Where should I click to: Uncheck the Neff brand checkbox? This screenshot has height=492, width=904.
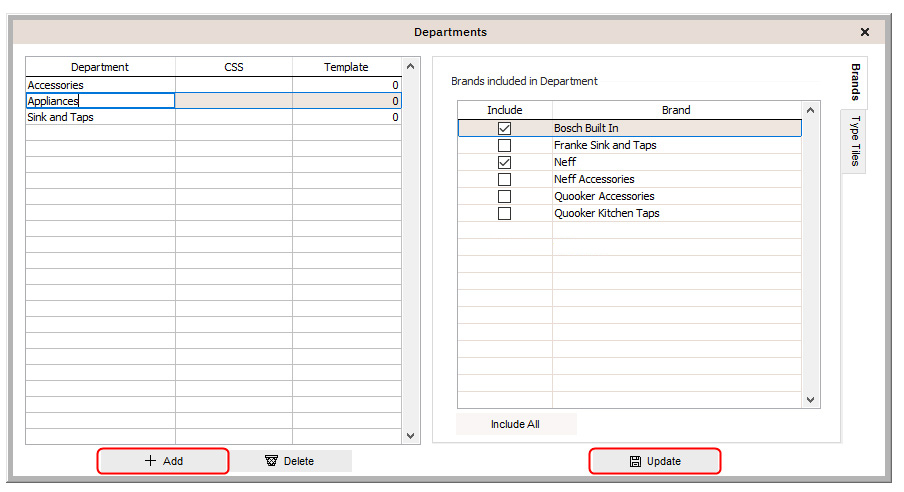pos(504,162)
